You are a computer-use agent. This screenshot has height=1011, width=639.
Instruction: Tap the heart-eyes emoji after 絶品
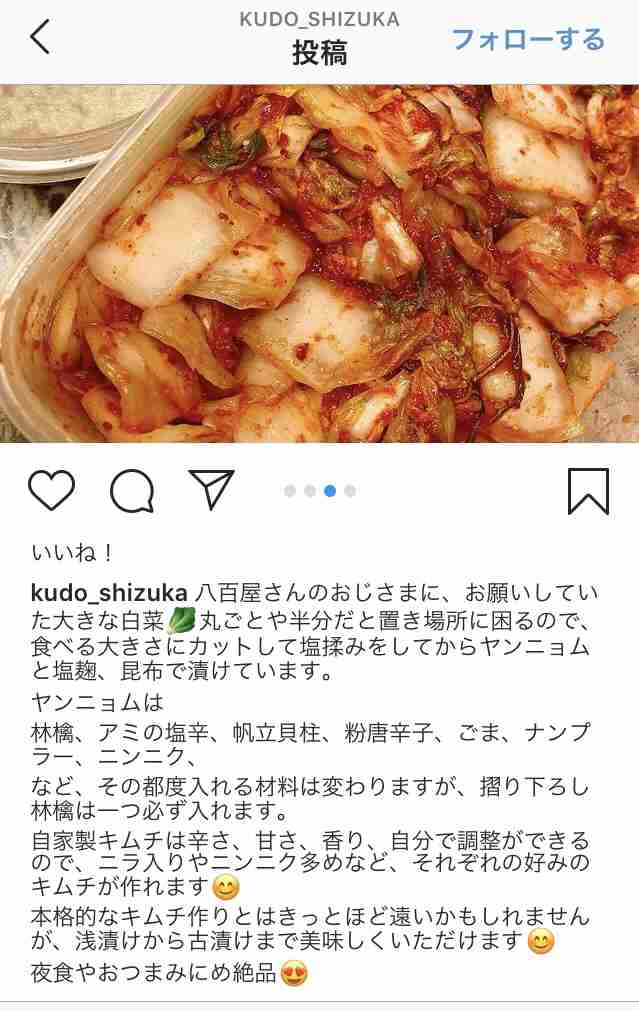[294, 974]
